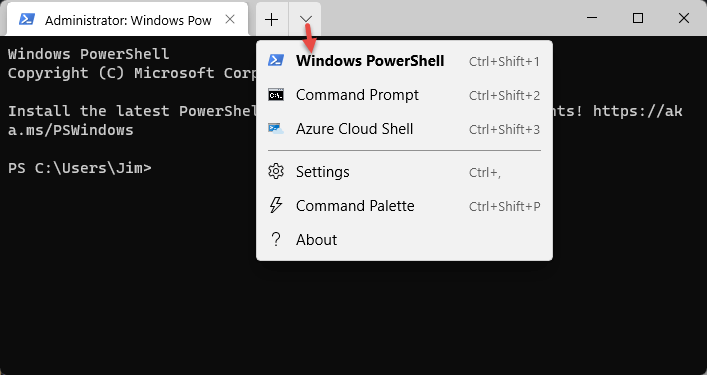Image resolution: width=707 pixels, height=375 pixels.
Task: Maximize the terminal window
Action: pyautogui.click(x=638, y=18)
